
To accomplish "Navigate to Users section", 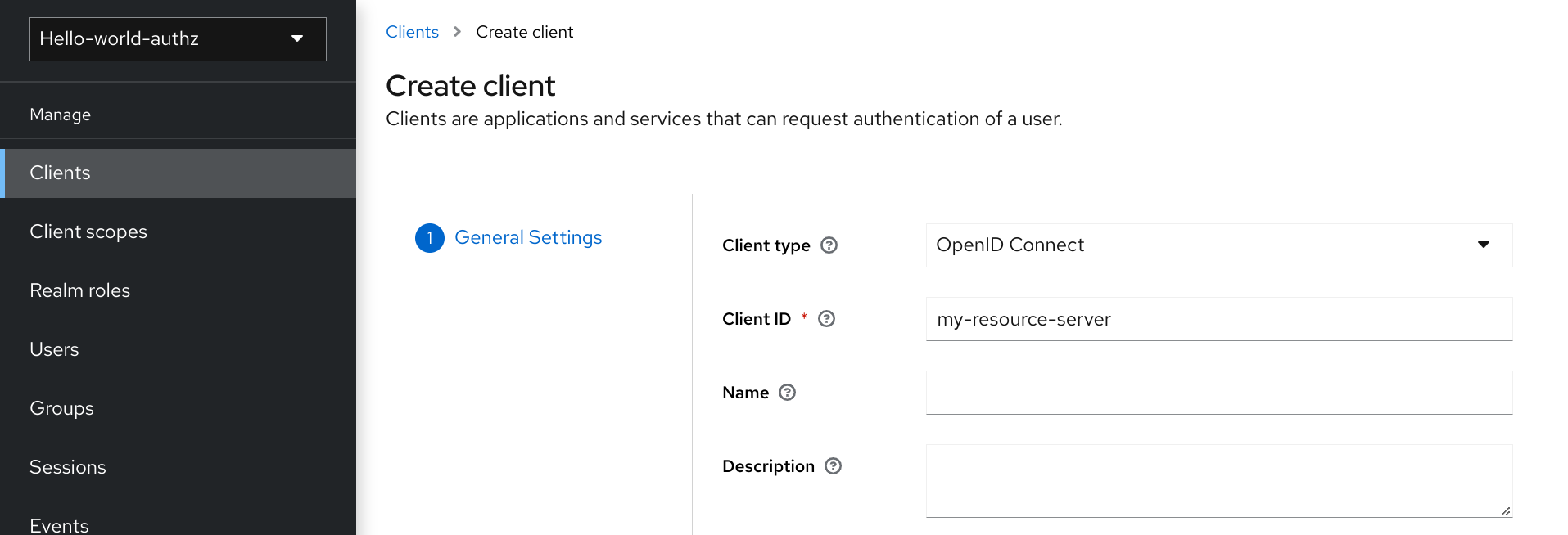I will coord(54,350).
